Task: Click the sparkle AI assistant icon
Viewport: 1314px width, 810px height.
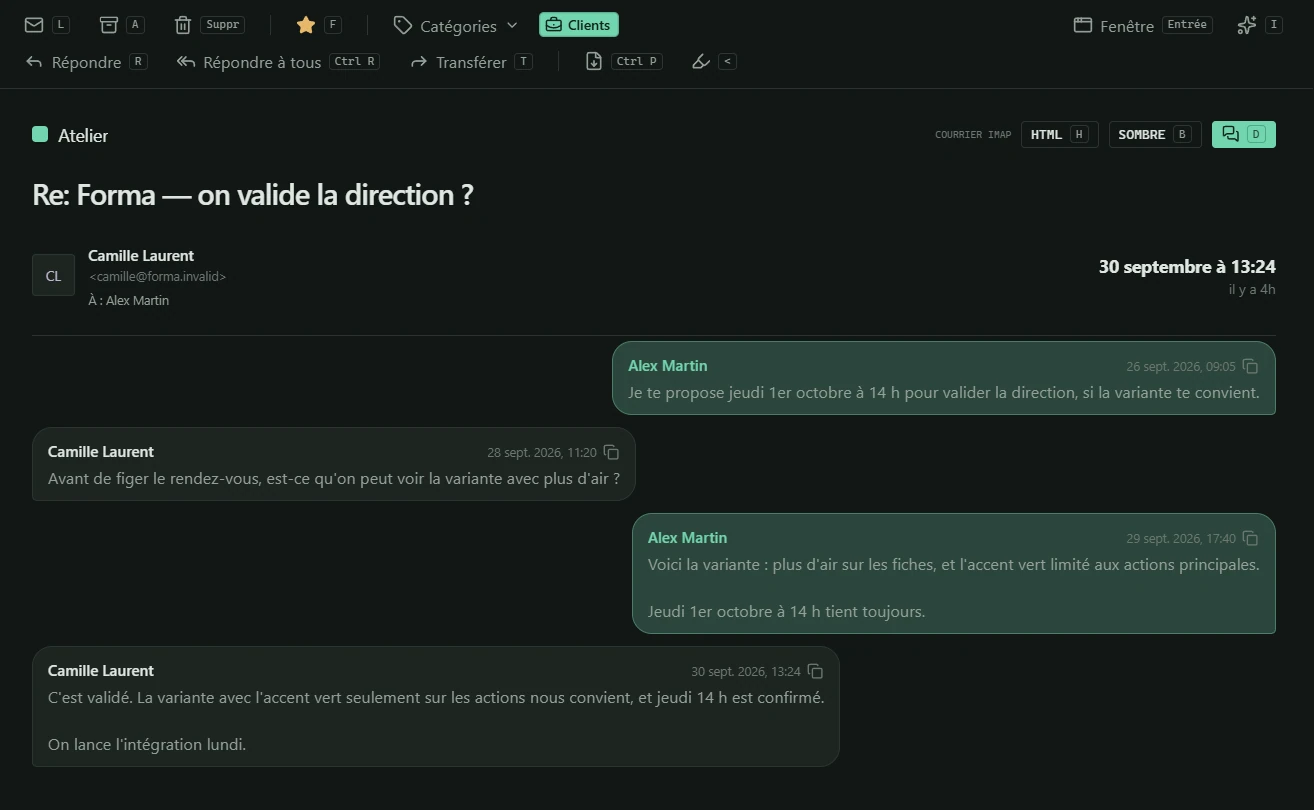Action: point(1246,25)
